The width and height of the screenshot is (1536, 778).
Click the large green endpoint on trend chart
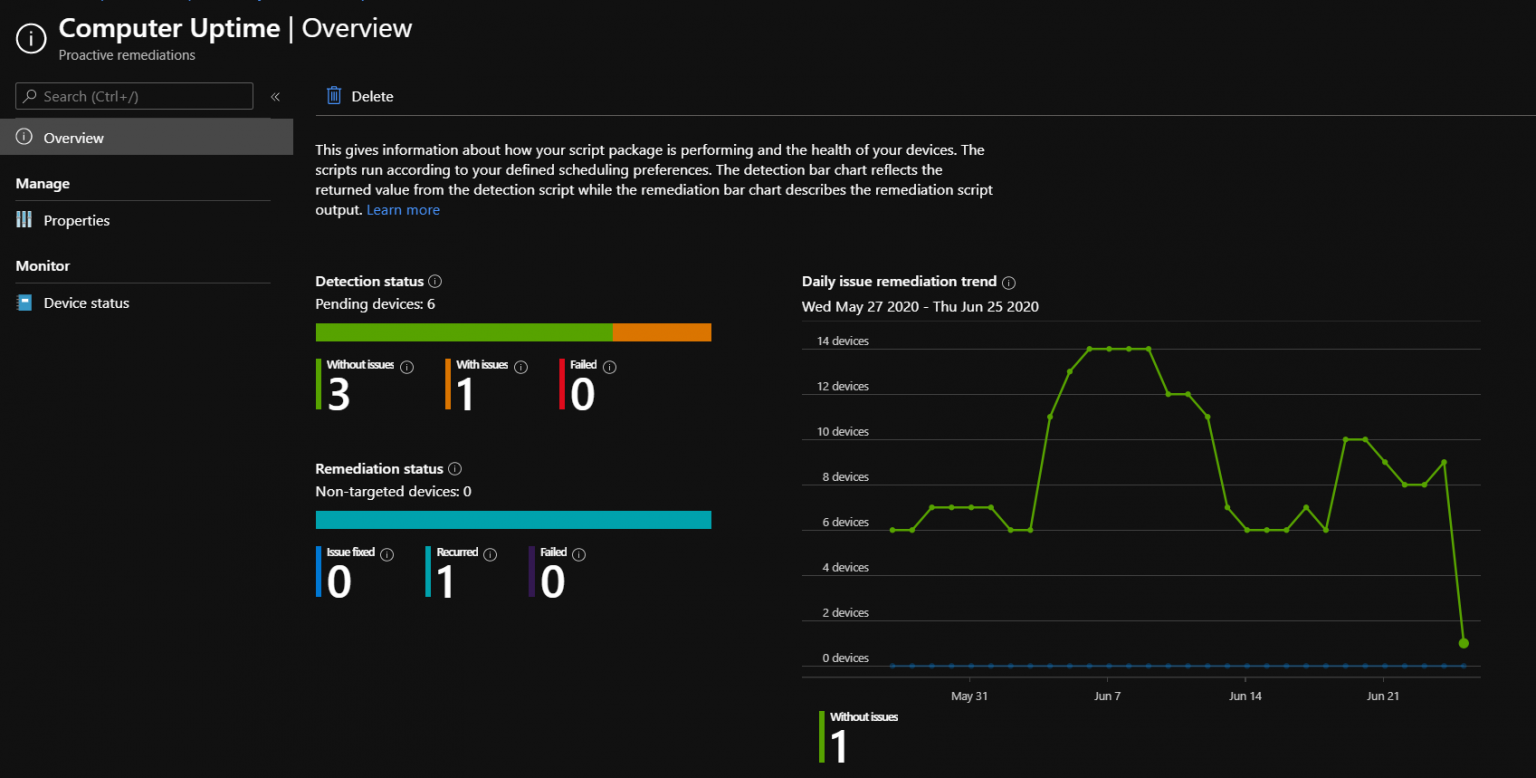pos(1463,643)
